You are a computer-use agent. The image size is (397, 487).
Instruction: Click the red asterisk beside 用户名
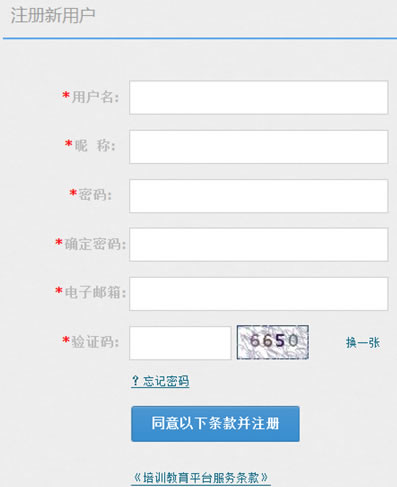click(x=66, y=95)
